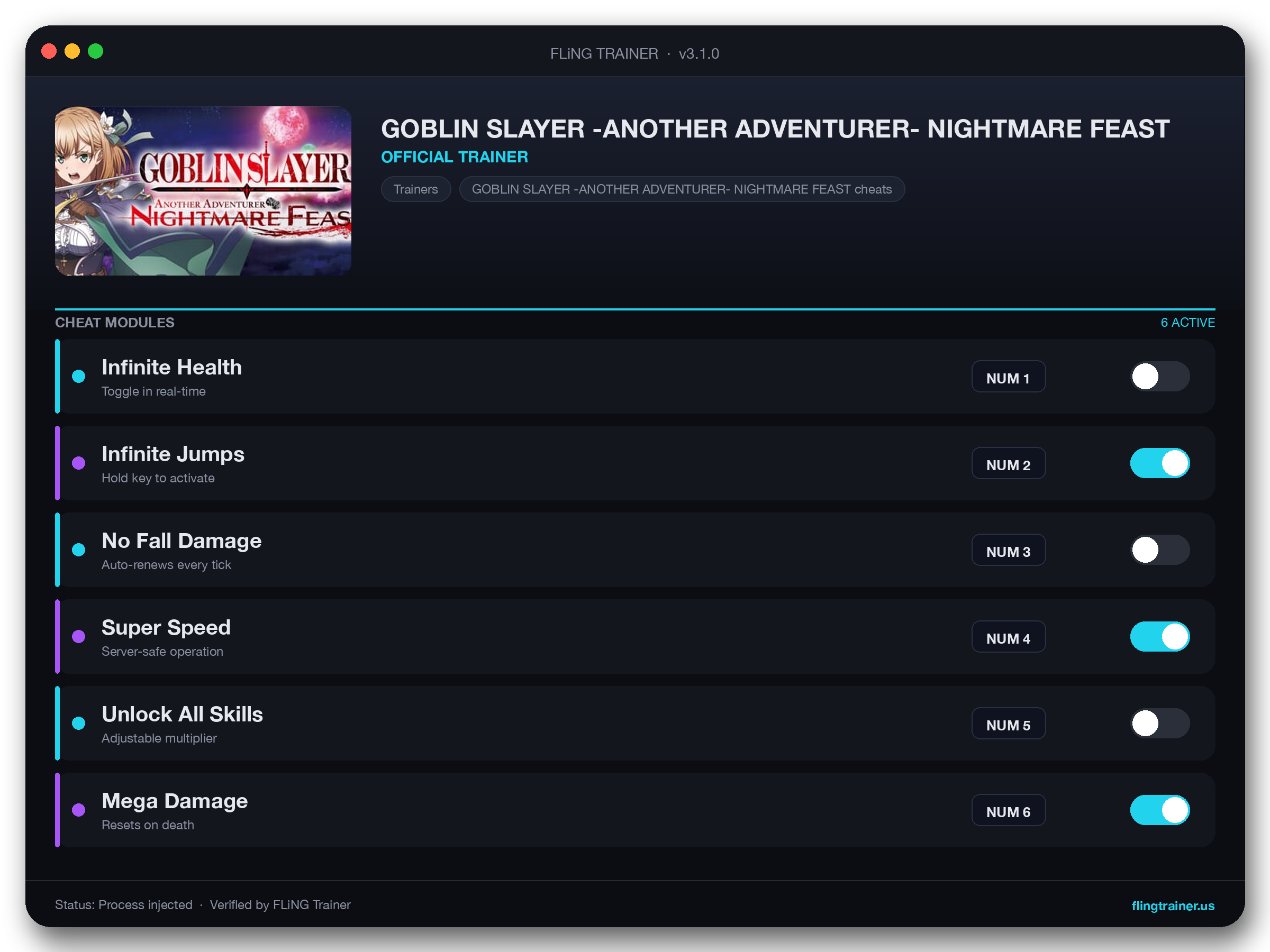Turn off the Infinite Jumps switch
Viewport: 1270px width, 952px height.
(x=1160, y=463)
